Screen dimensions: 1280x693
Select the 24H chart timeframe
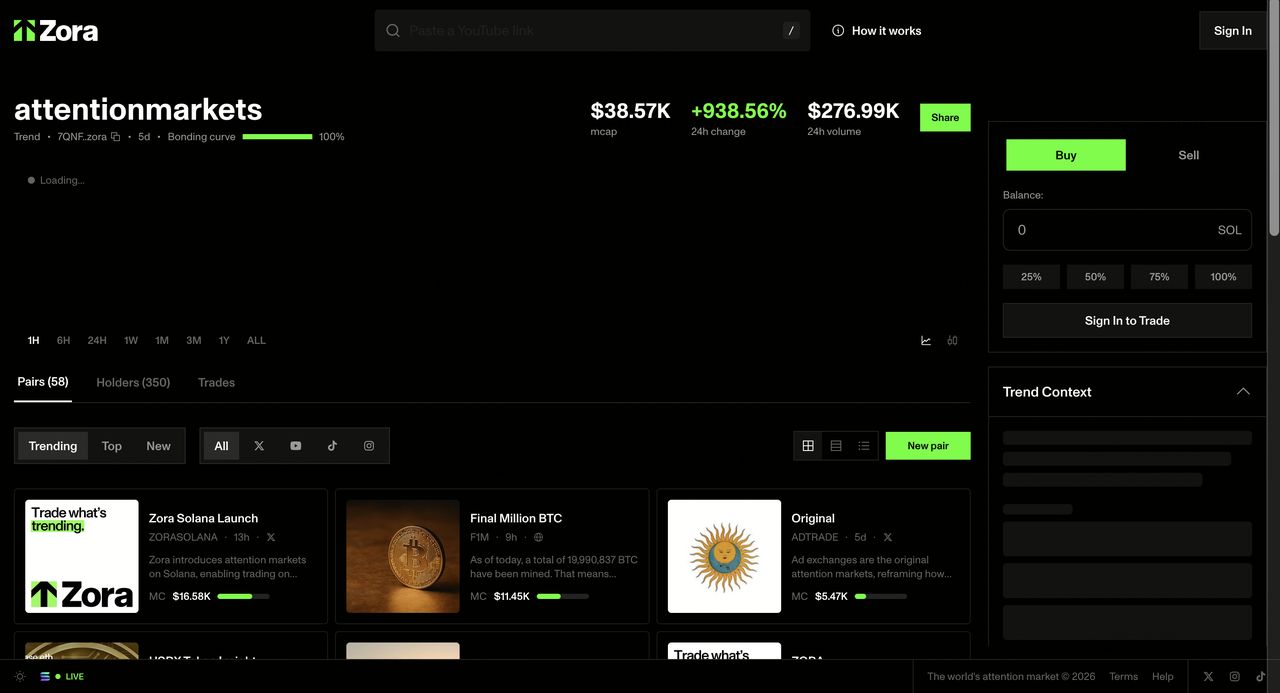97,341
